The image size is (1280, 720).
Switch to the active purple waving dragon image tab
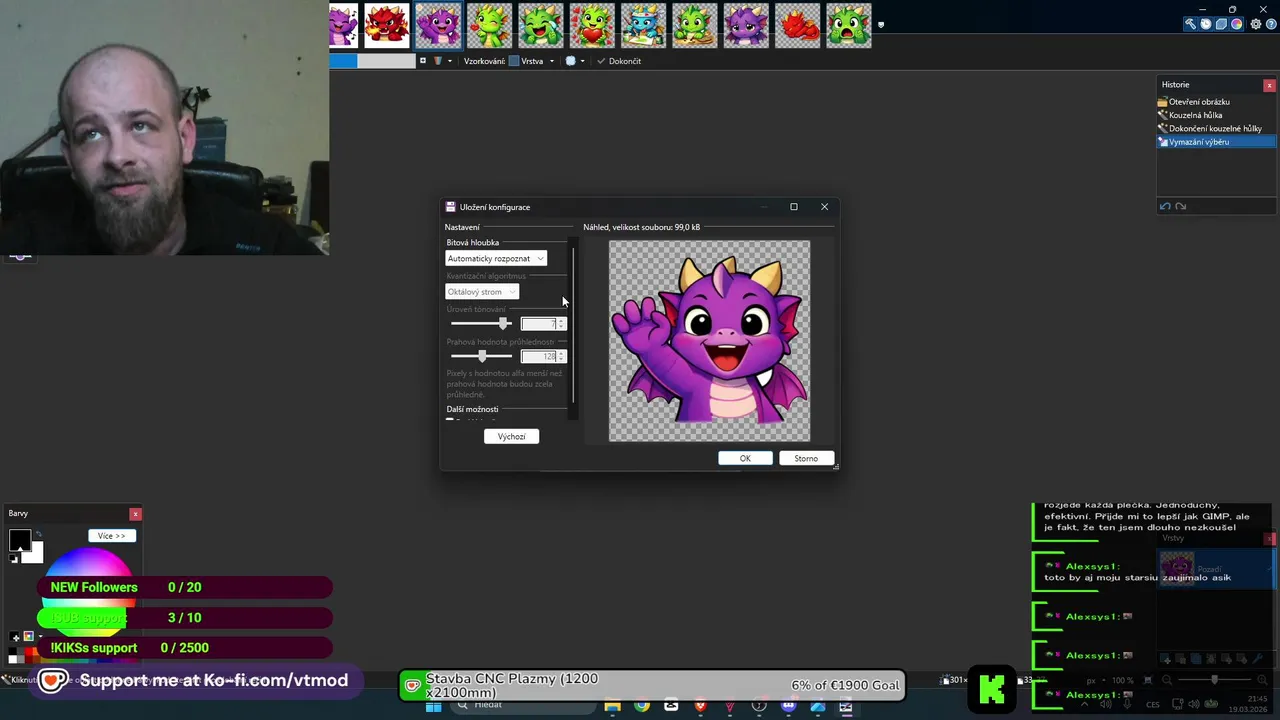coord(438,25)
